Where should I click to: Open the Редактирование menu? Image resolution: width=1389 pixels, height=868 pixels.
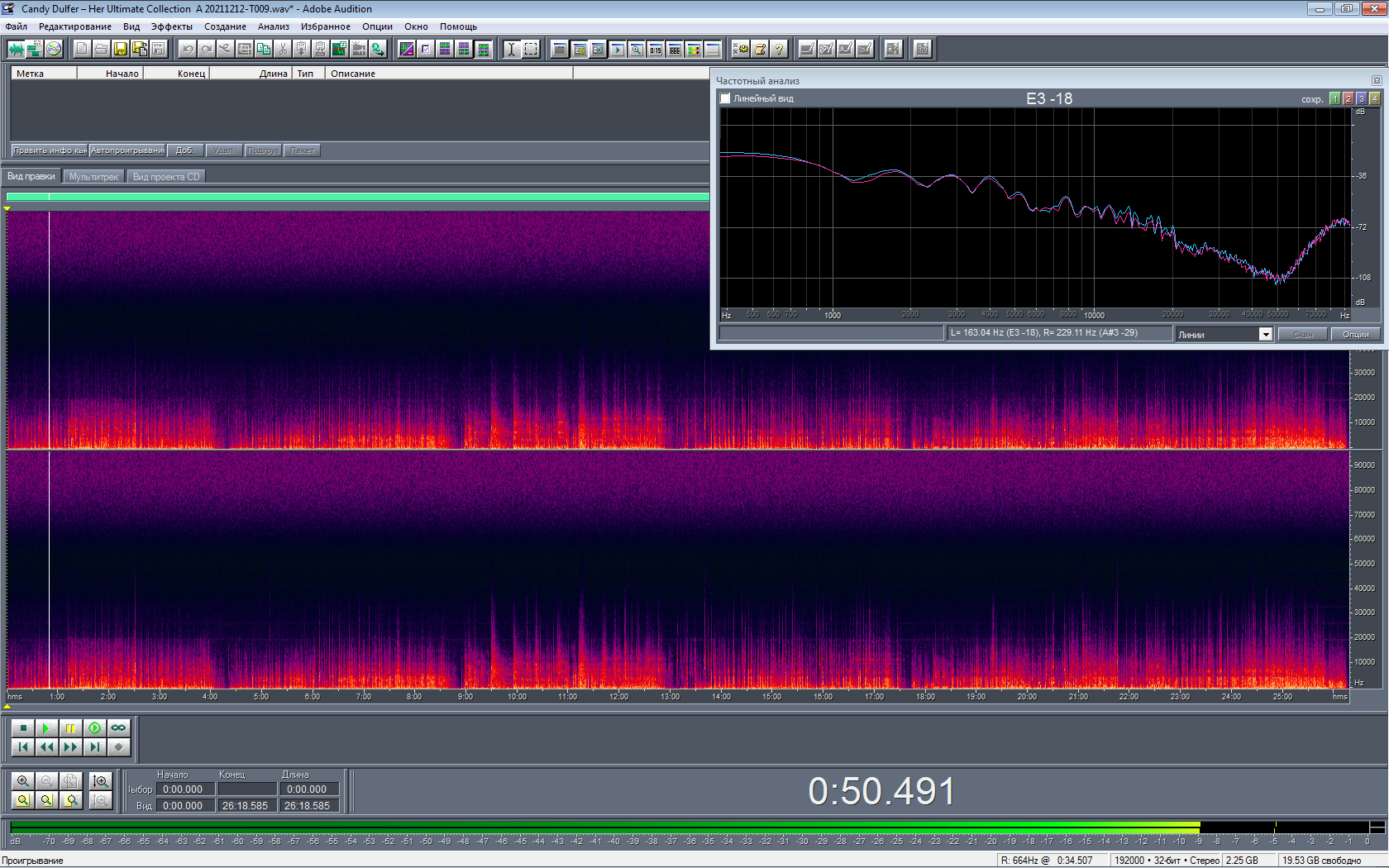tap(75, 26)
